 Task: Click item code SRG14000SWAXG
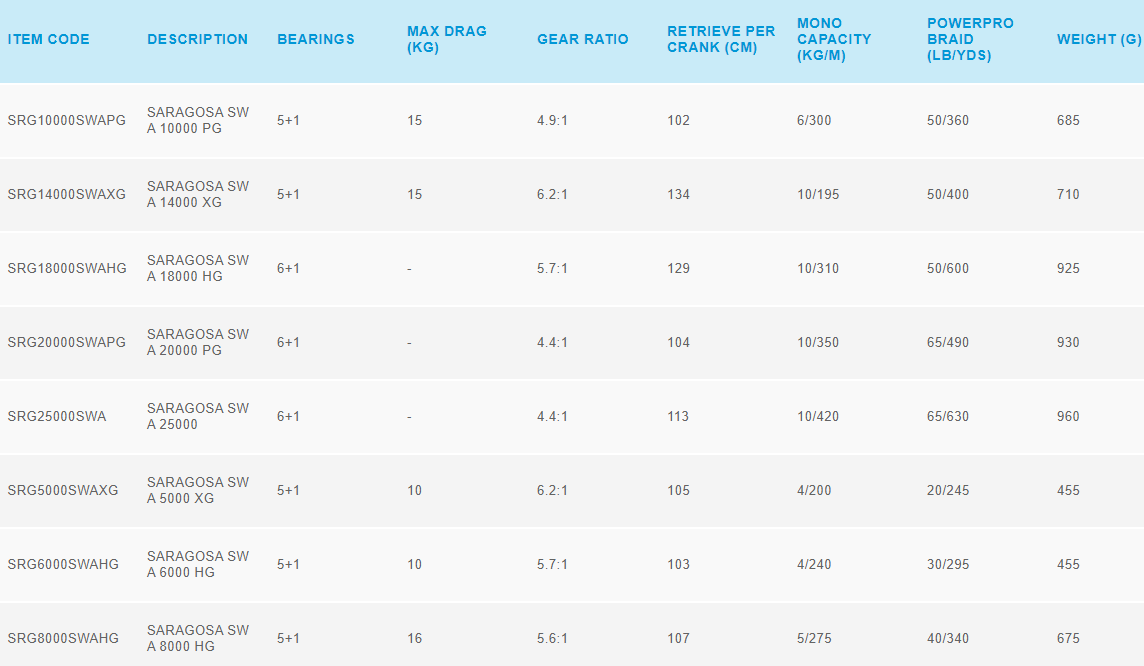click(67, 195)
